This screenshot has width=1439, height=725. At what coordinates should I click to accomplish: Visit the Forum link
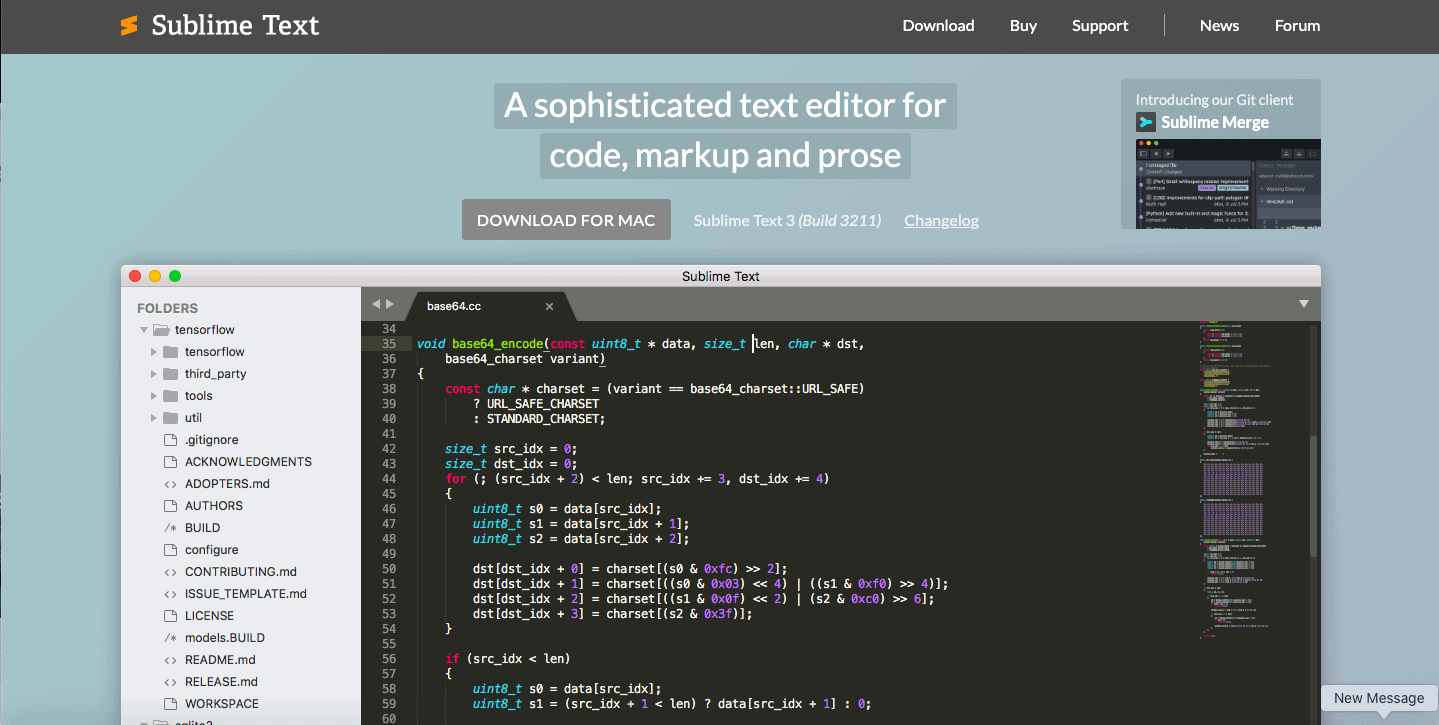pyautogui.click(x=1297, y=26)
